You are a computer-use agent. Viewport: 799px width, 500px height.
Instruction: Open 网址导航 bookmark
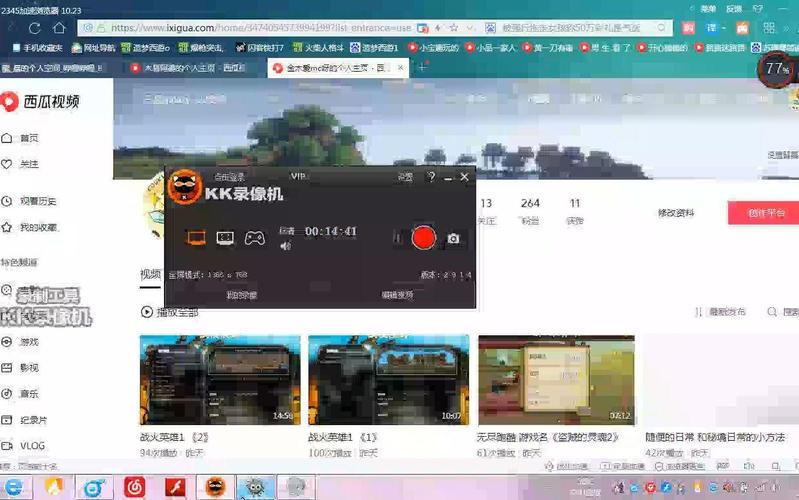[94, 48]
